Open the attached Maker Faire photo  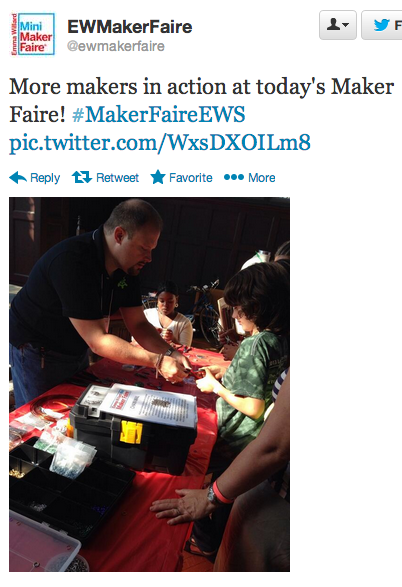[x=149, y=384]
